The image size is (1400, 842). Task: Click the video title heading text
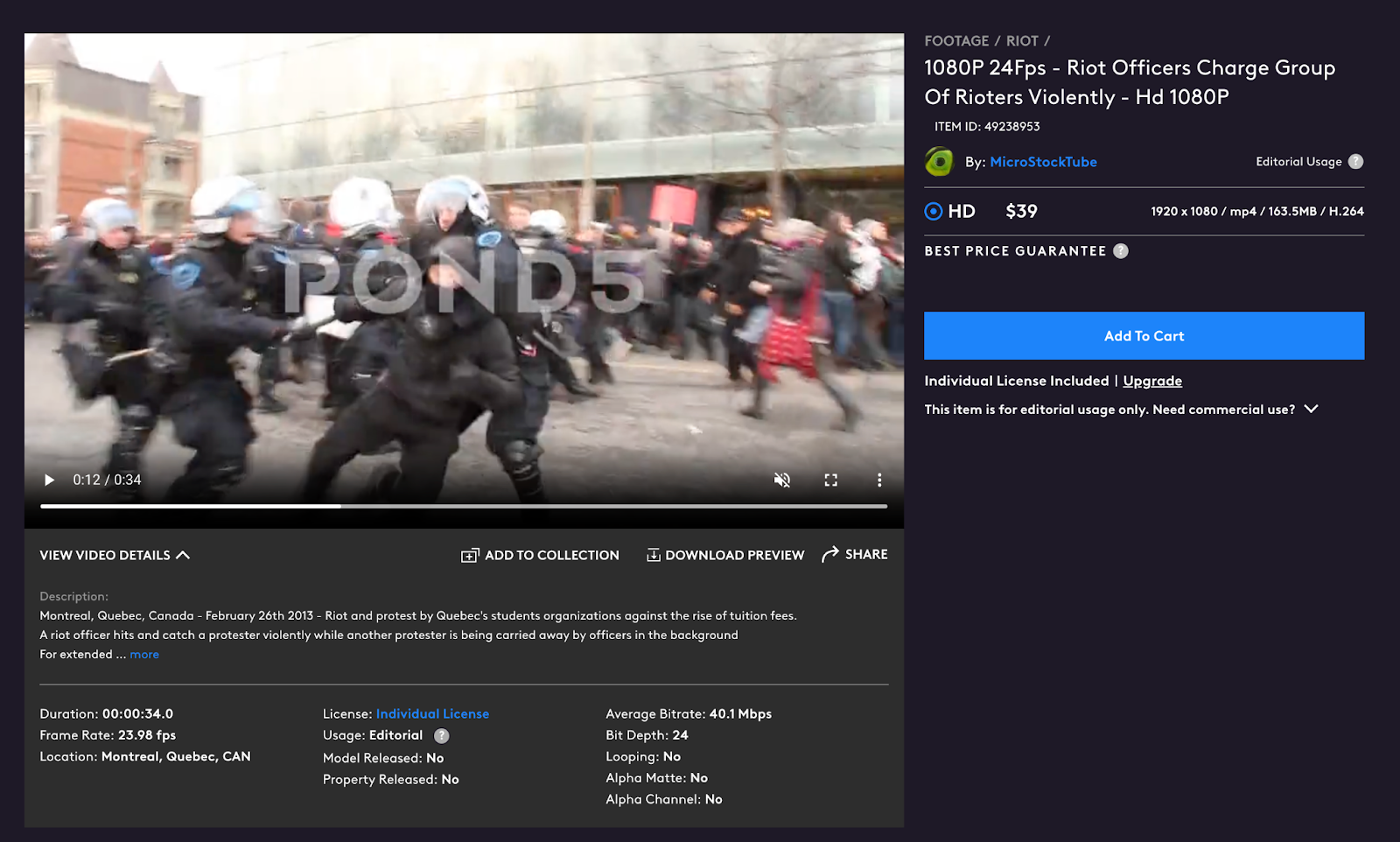[1130, 82]
